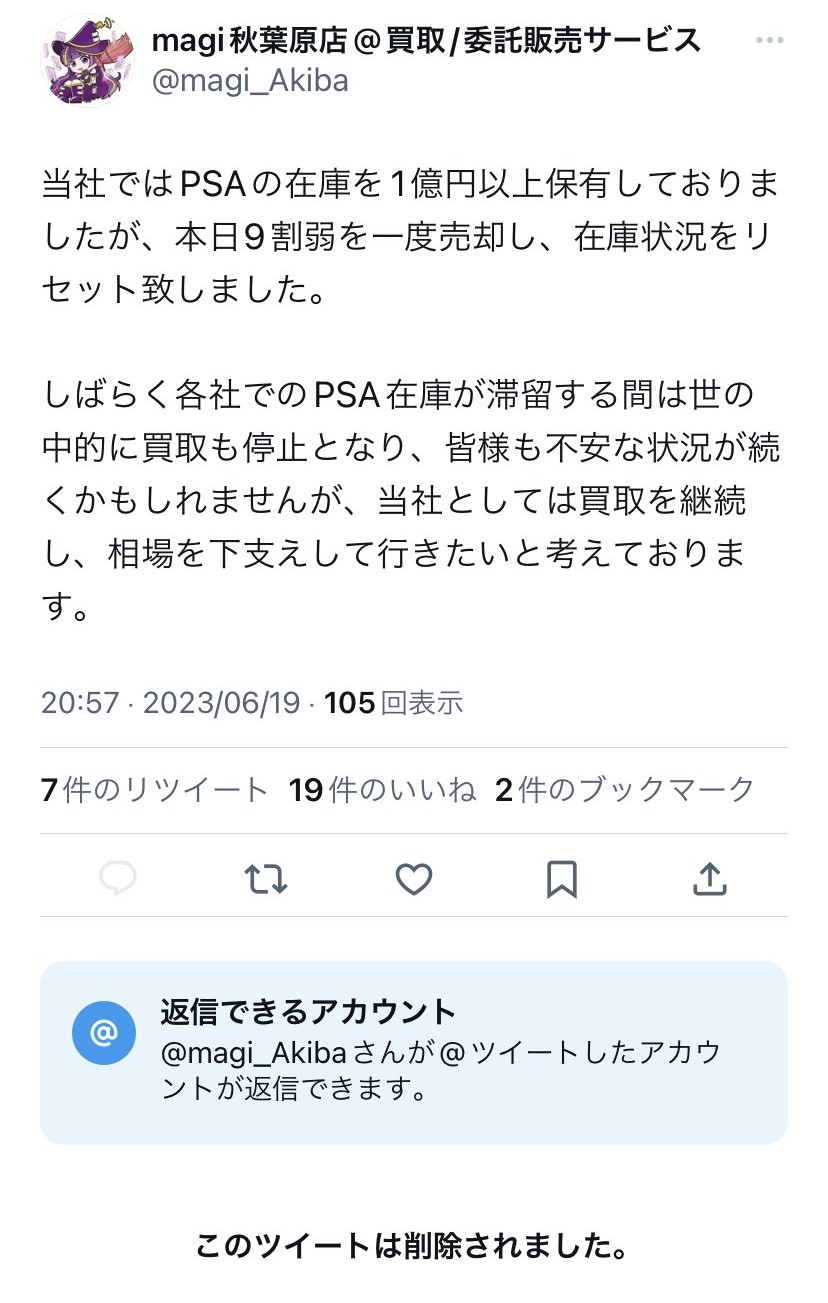Viewport: 828px width, 1303px height.
Task: Open the three-dot more options menu
Action: (769, 41)
